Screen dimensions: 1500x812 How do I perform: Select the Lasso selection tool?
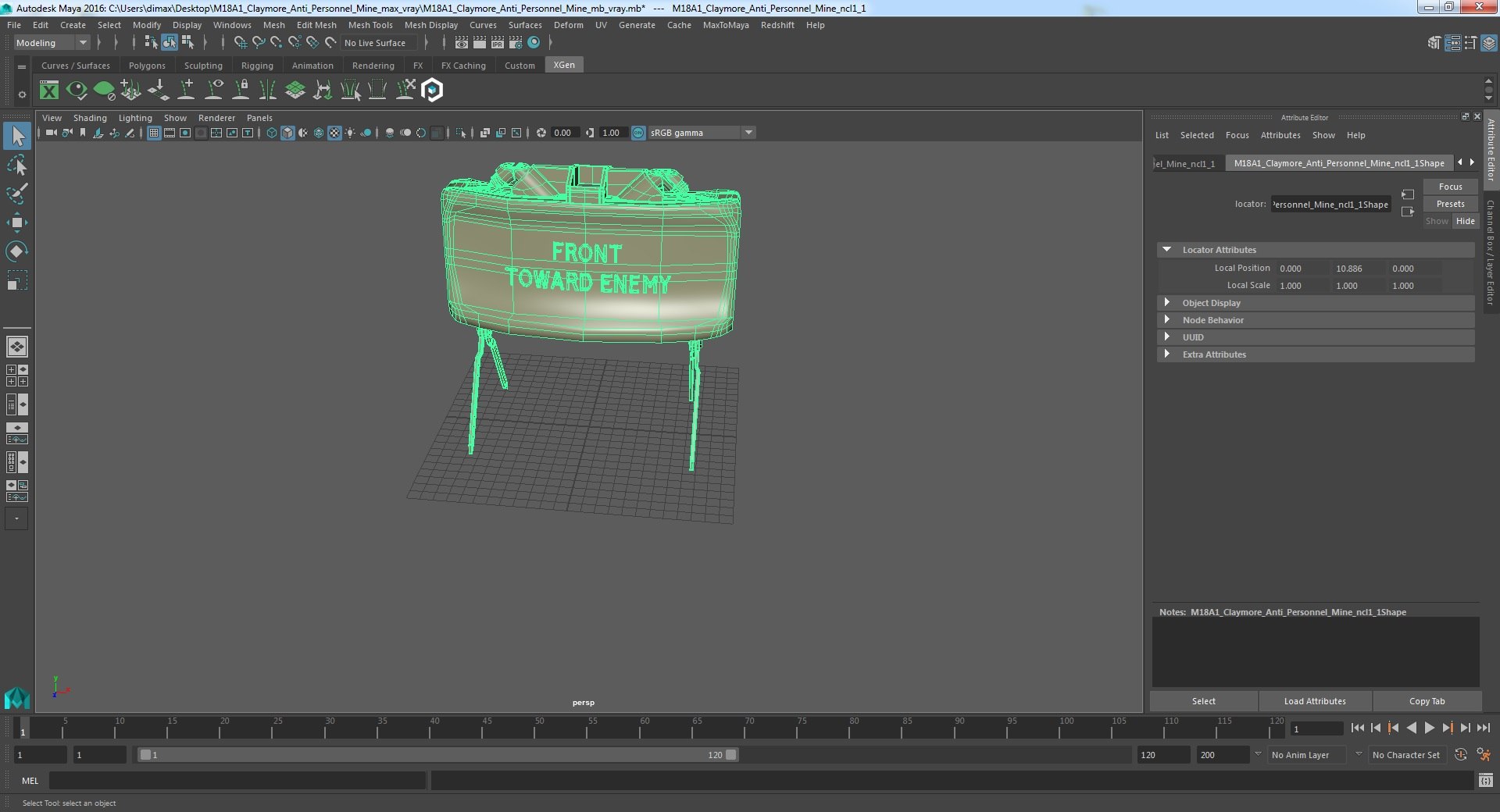pyautogui.click(x=17, y=166)
